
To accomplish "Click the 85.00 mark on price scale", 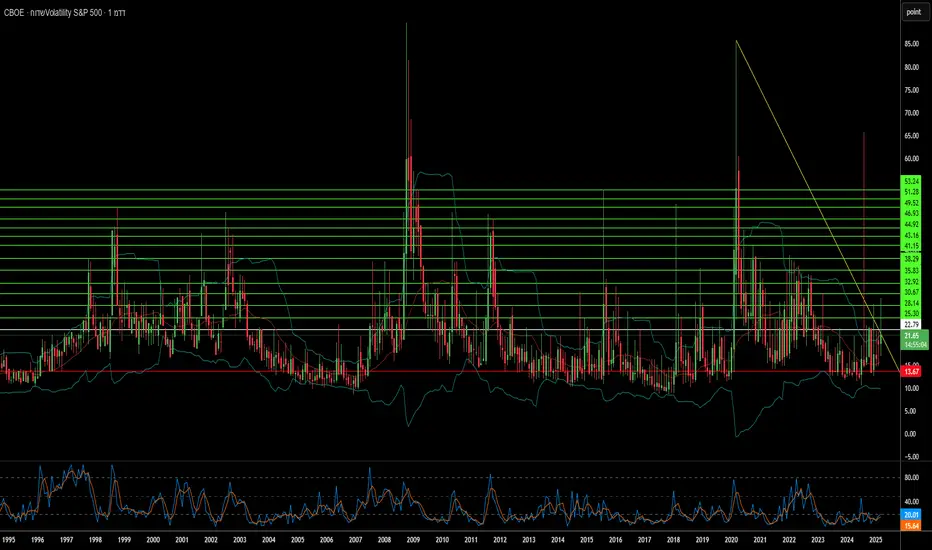I will click(911, 45).
